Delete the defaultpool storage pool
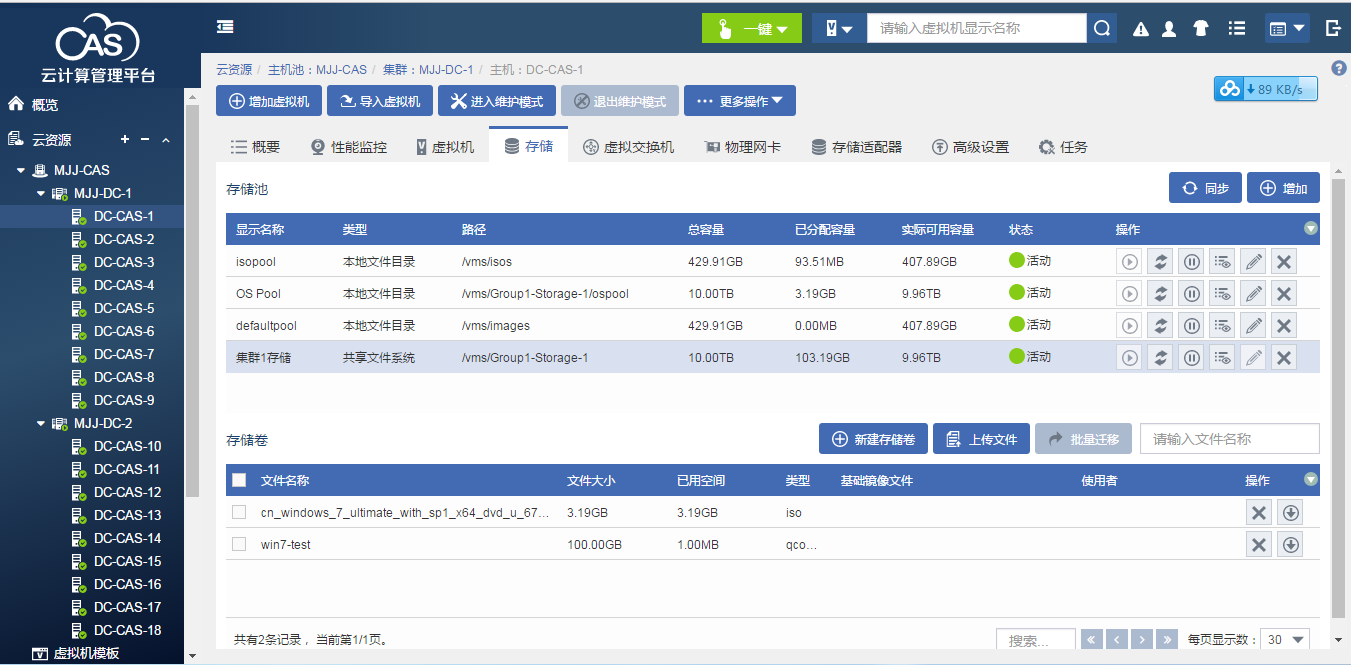1351x665 pixels. click(1284, 326)
